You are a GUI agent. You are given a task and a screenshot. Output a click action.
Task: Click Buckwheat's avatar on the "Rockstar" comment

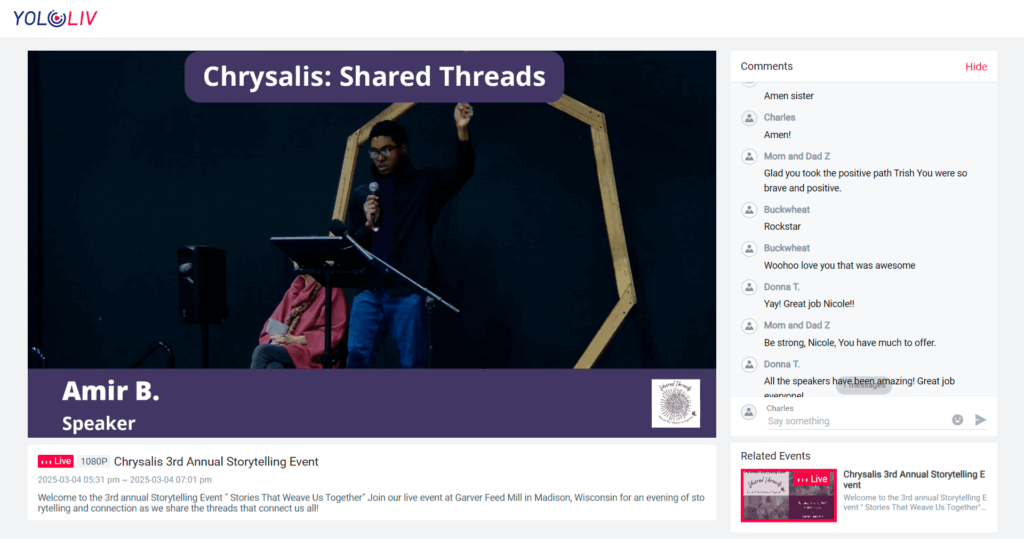pyautogui.click(x=748, y=210)
